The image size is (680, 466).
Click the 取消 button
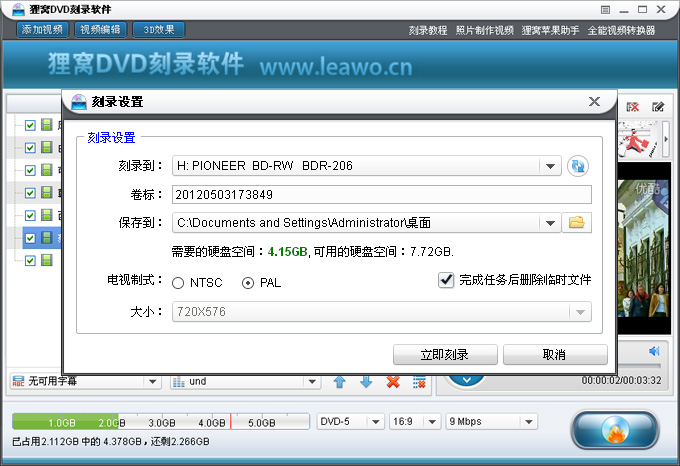point(555,355)
